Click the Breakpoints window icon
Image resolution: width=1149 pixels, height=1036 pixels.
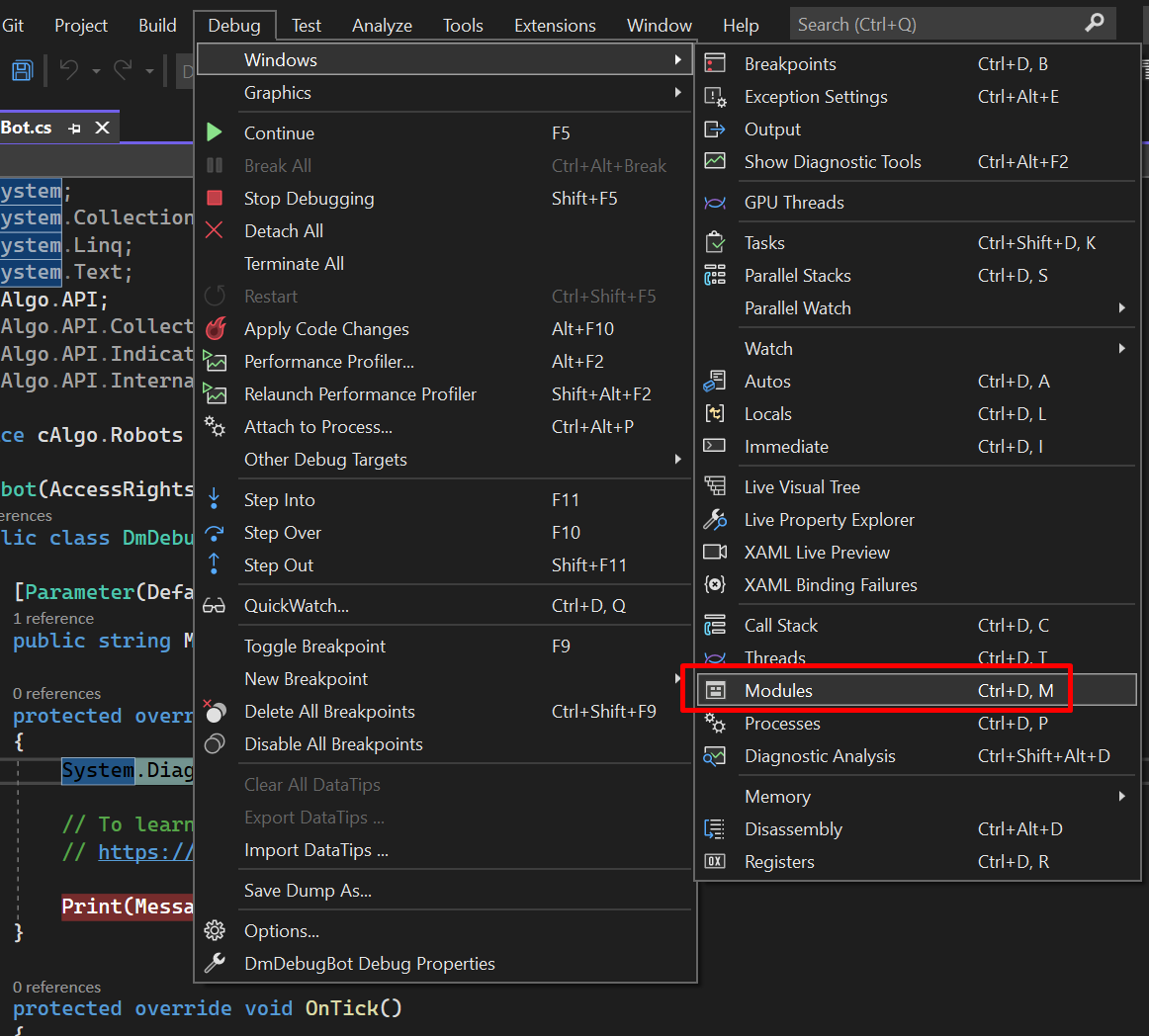coord(715,63)
